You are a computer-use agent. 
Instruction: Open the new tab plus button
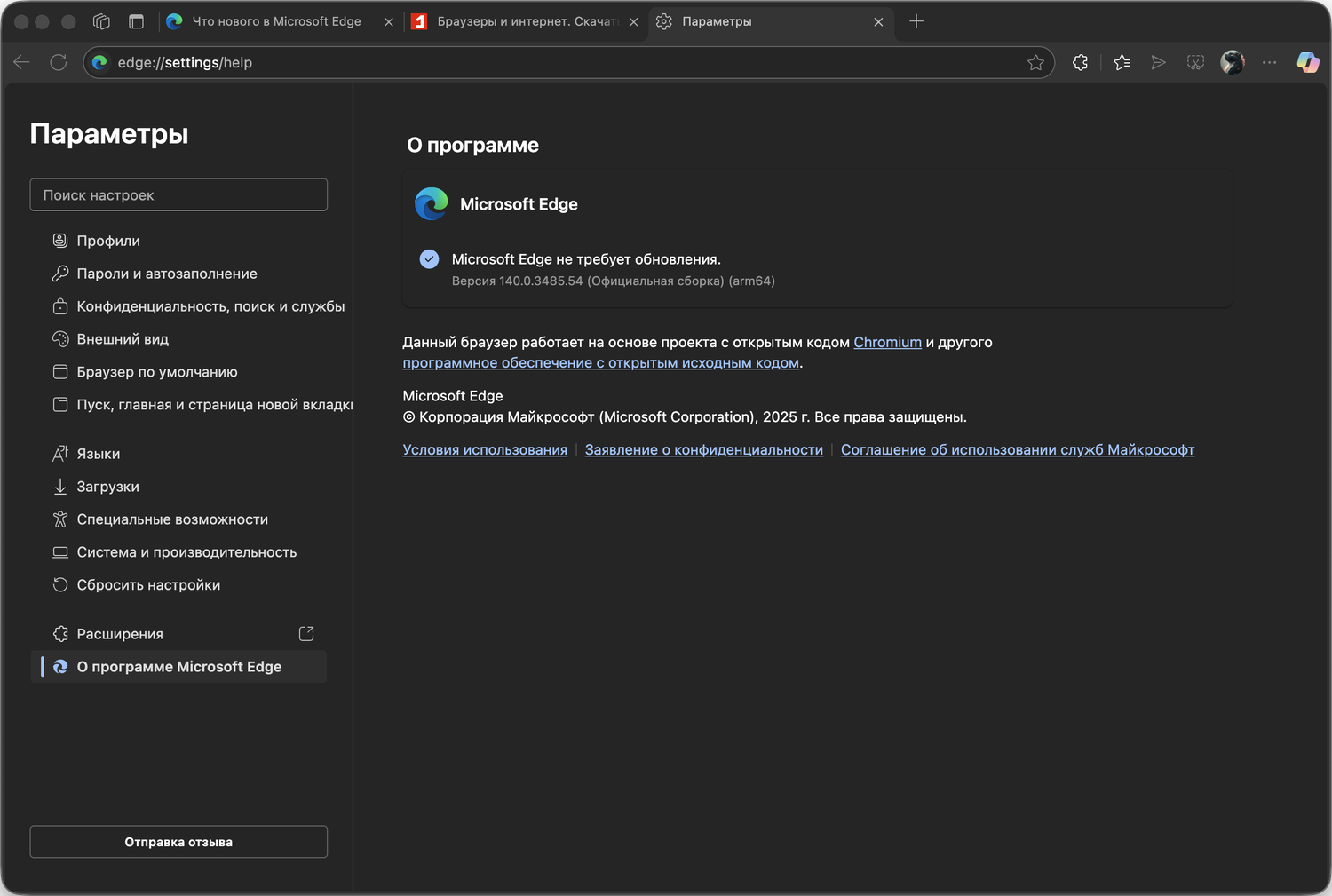pos(916,21)
